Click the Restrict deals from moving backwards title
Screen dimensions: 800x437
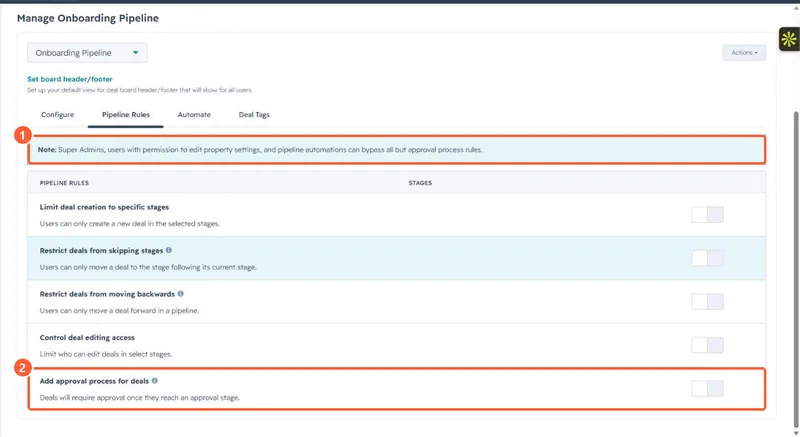click(107, 294)
